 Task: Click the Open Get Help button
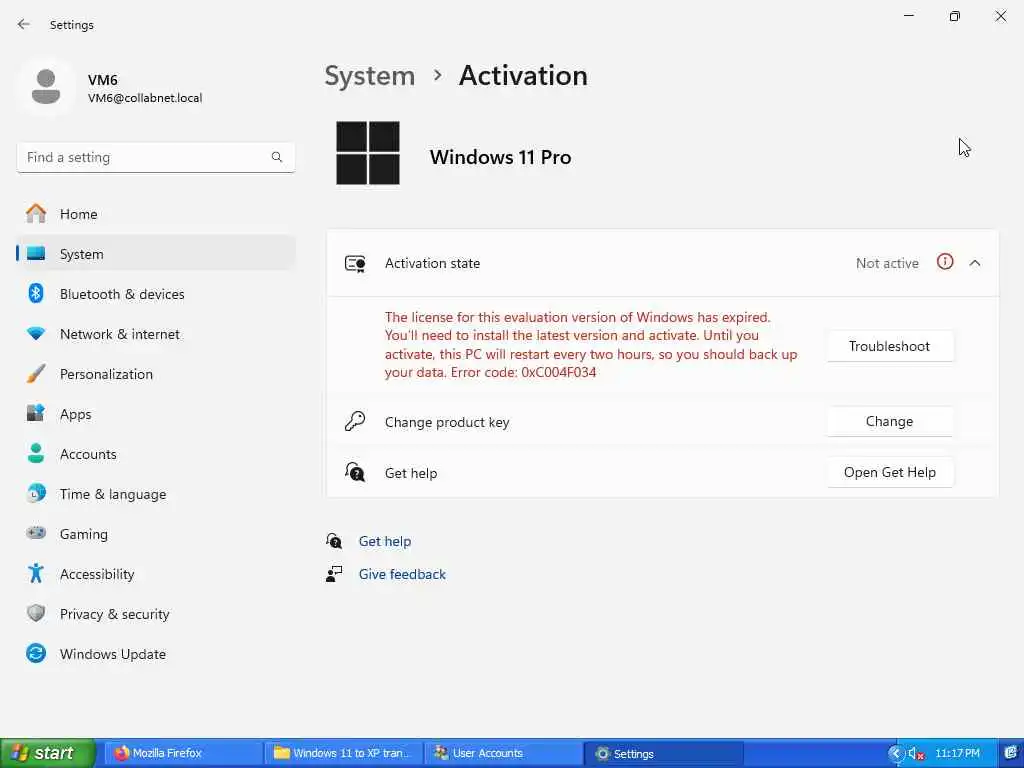point(889,472)
